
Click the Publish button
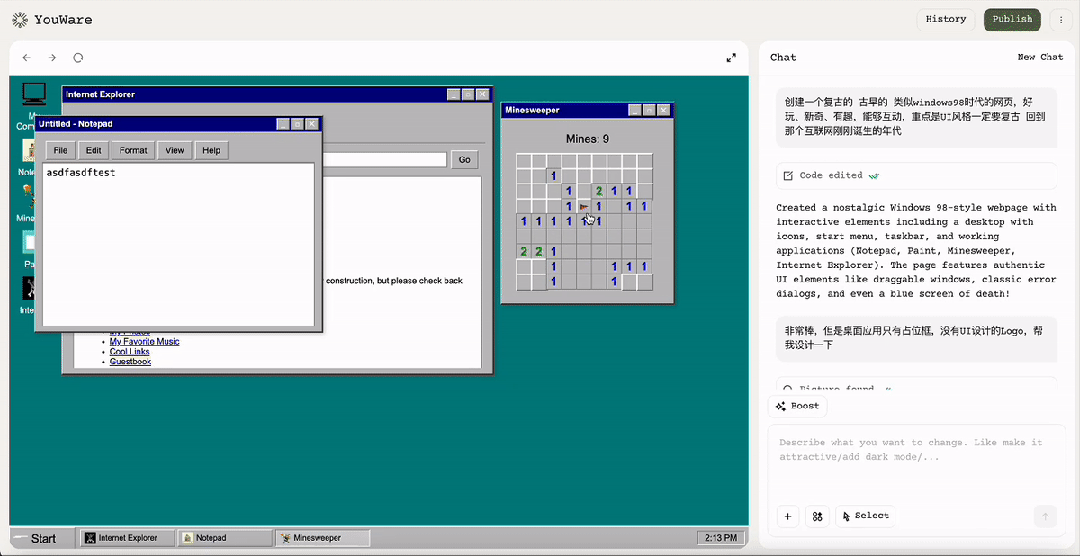[1012, 19]
